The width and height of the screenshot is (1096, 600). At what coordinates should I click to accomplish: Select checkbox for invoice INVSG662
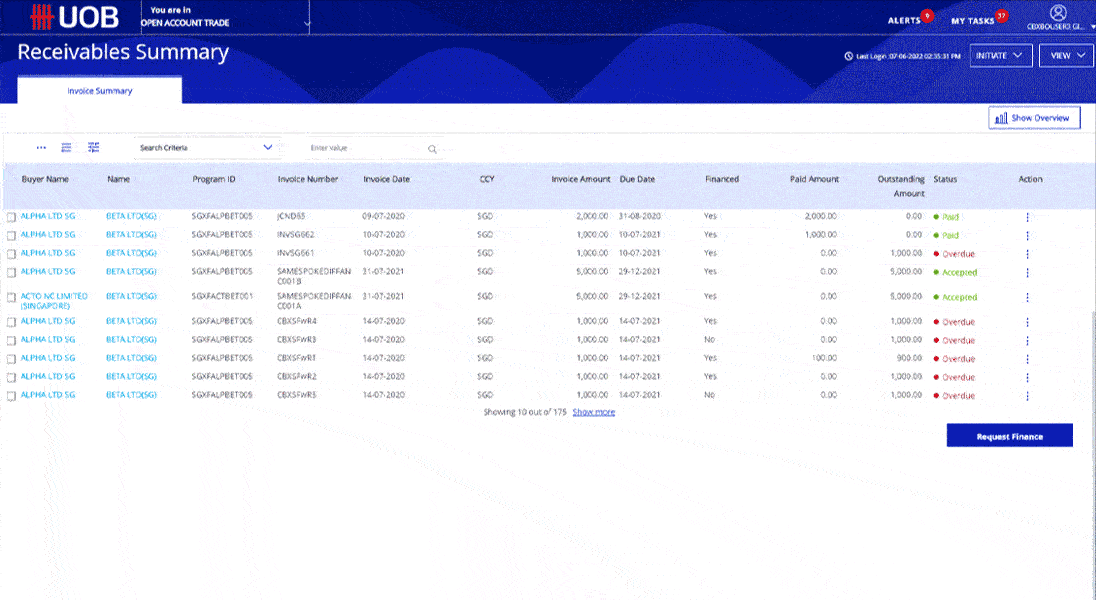[12, 236]
